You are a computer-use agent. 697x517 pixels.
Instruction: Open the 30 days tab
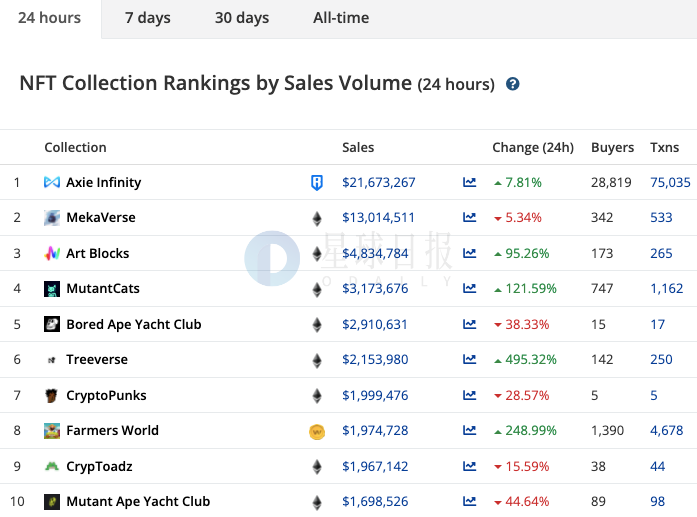(242, 18)
